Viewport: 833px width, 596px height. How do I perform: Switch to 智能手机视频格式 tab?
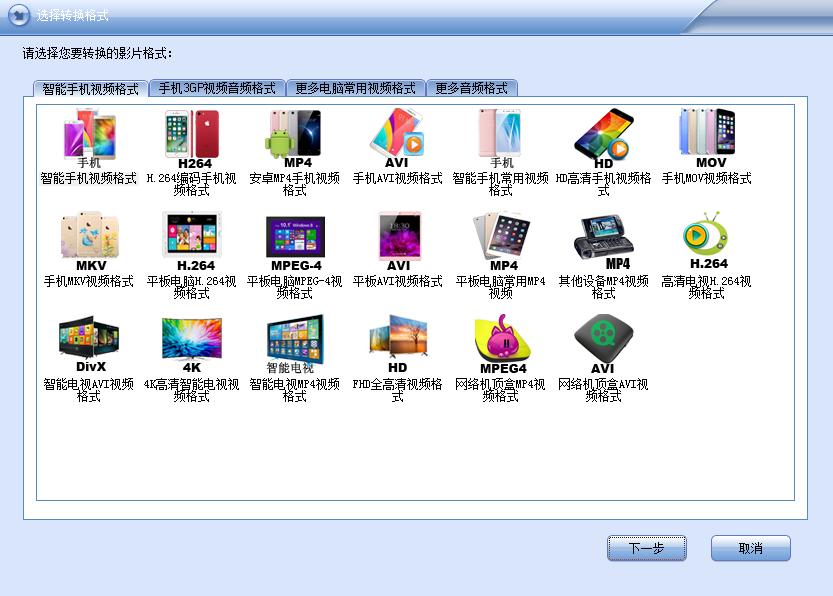[x=90, y=89]
